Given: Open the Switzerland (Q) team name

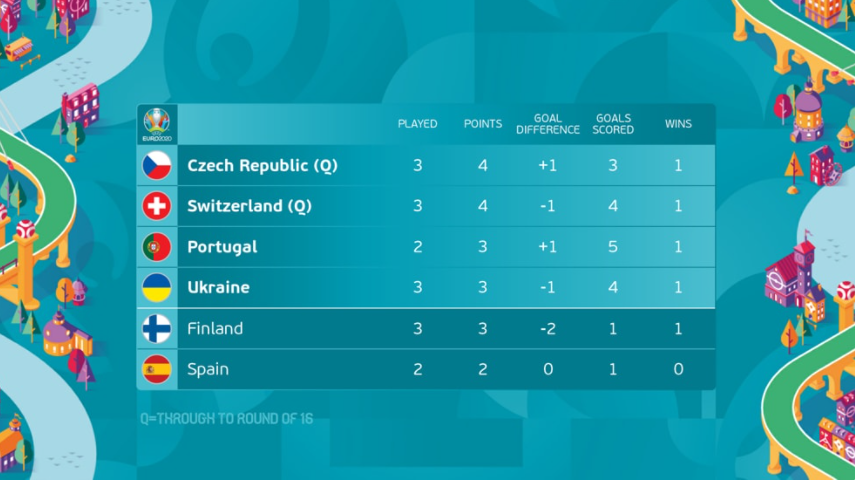Looking at the screenshot, I should [250, 206].
